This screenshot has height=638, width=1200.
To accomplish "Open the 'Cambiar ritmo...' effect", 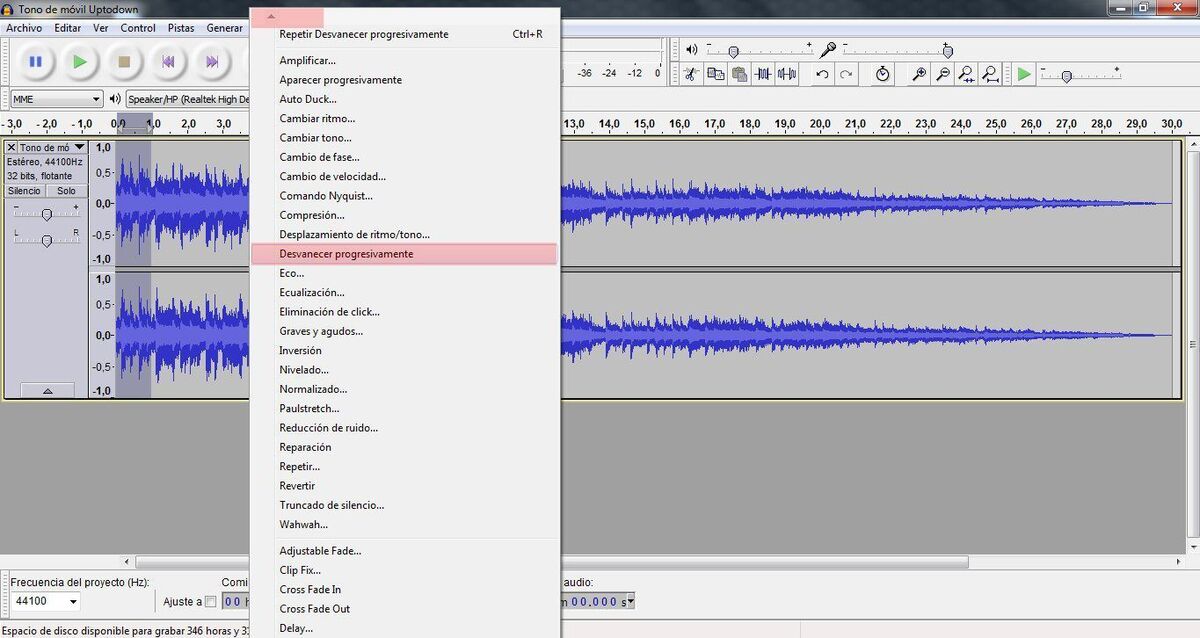I will pos(404,119).
